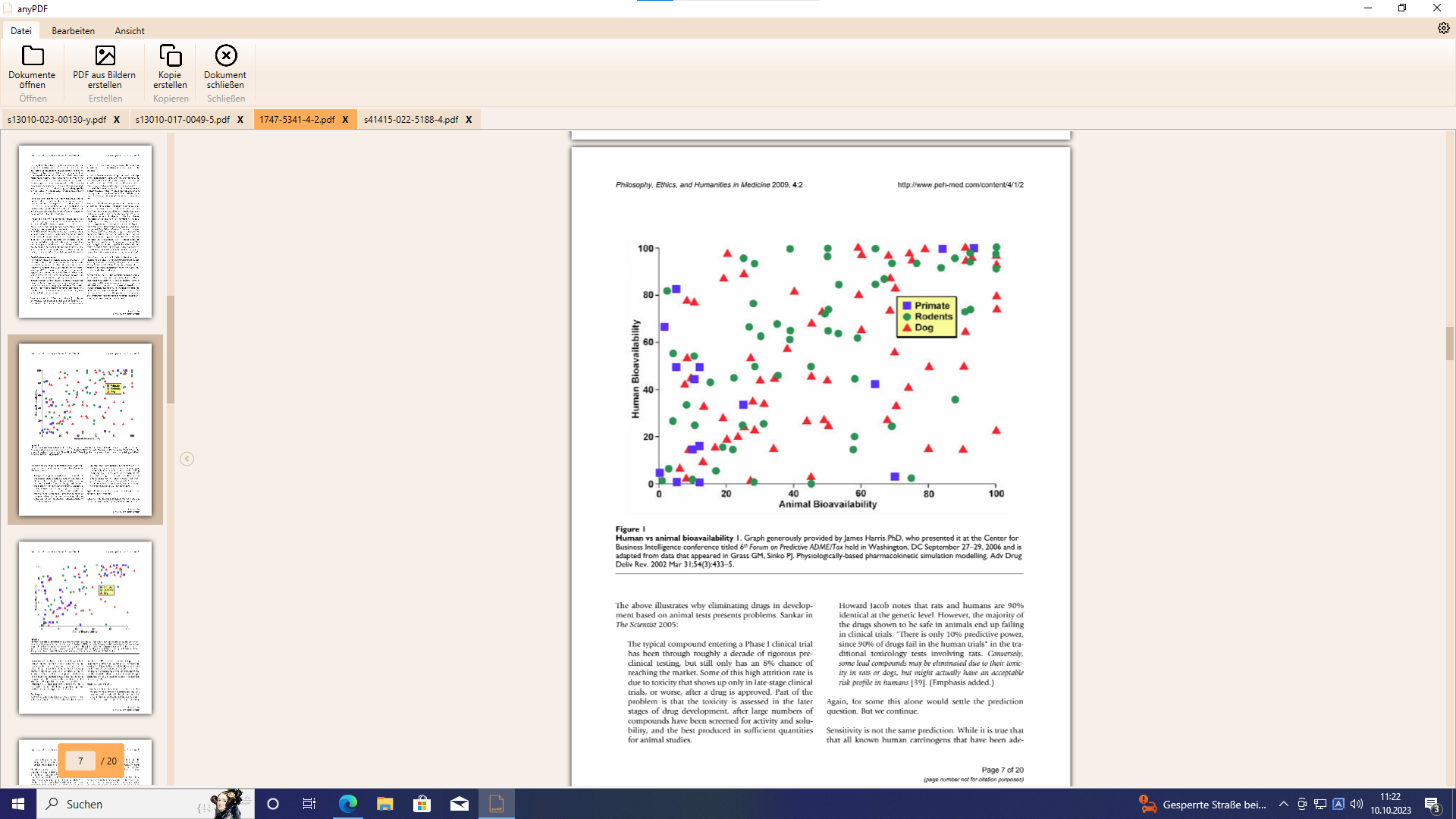Switch to the Bearbeiten ribbon tab

[73, 31]
